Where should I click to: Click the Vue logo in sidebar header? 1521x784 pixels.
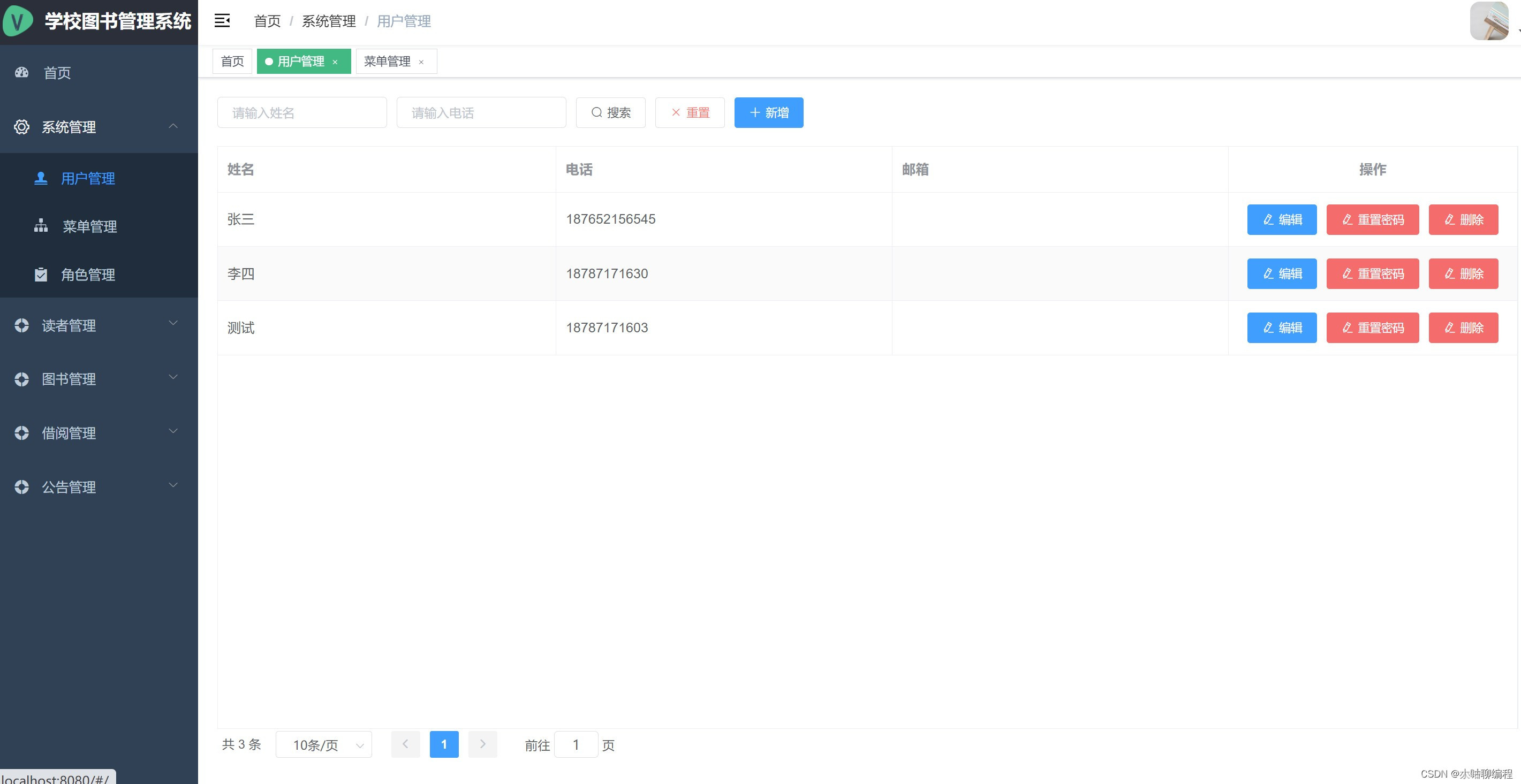tap(17, 21)
